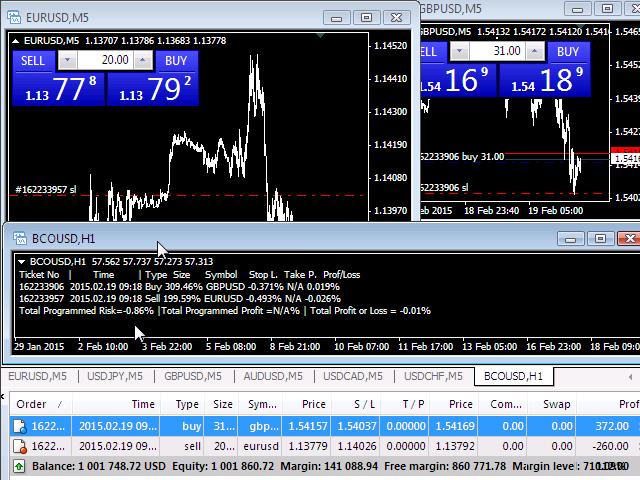
Task: Select the gbpusd buy order row
Action: [x=325, y=426]
